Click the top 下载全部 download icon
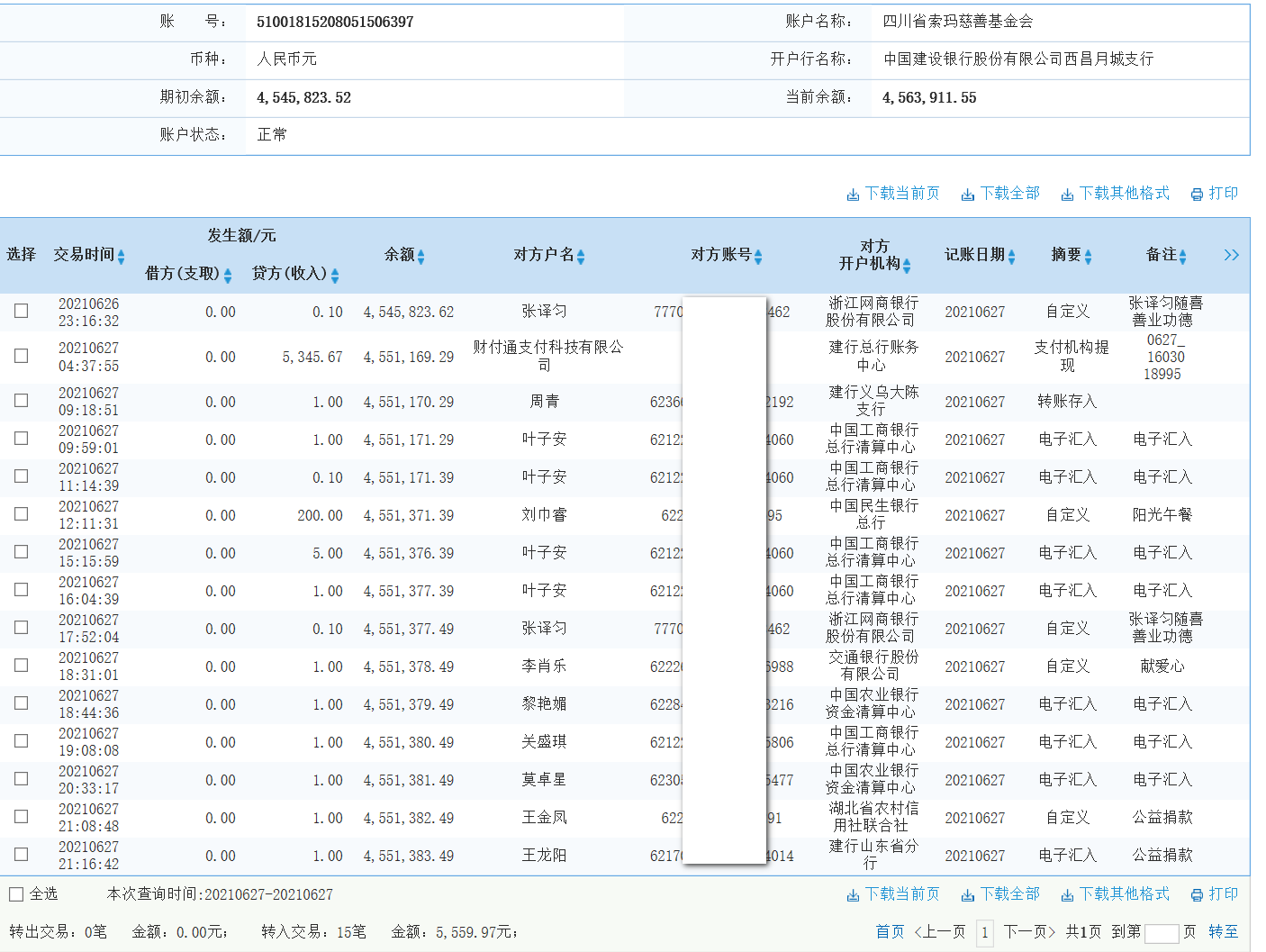The image size is (1266, 952). tap(968, 193)
